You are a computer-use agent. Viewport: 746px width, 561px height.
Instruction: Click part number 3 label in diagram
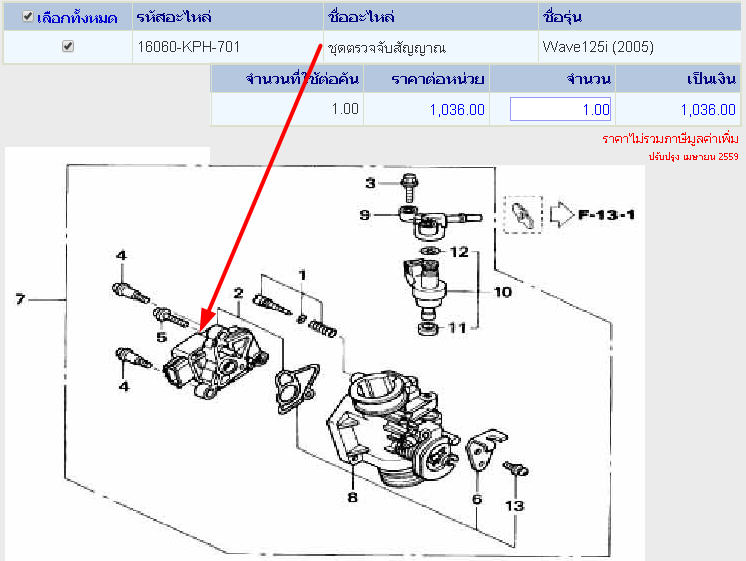(x=371, y=183)
